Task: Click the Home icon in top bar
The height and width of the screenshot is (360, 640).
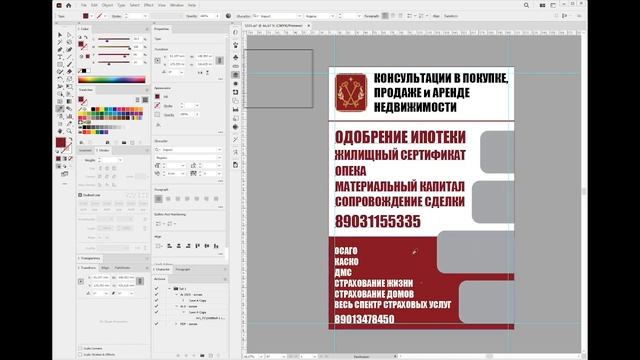Action: click(69, 5)
